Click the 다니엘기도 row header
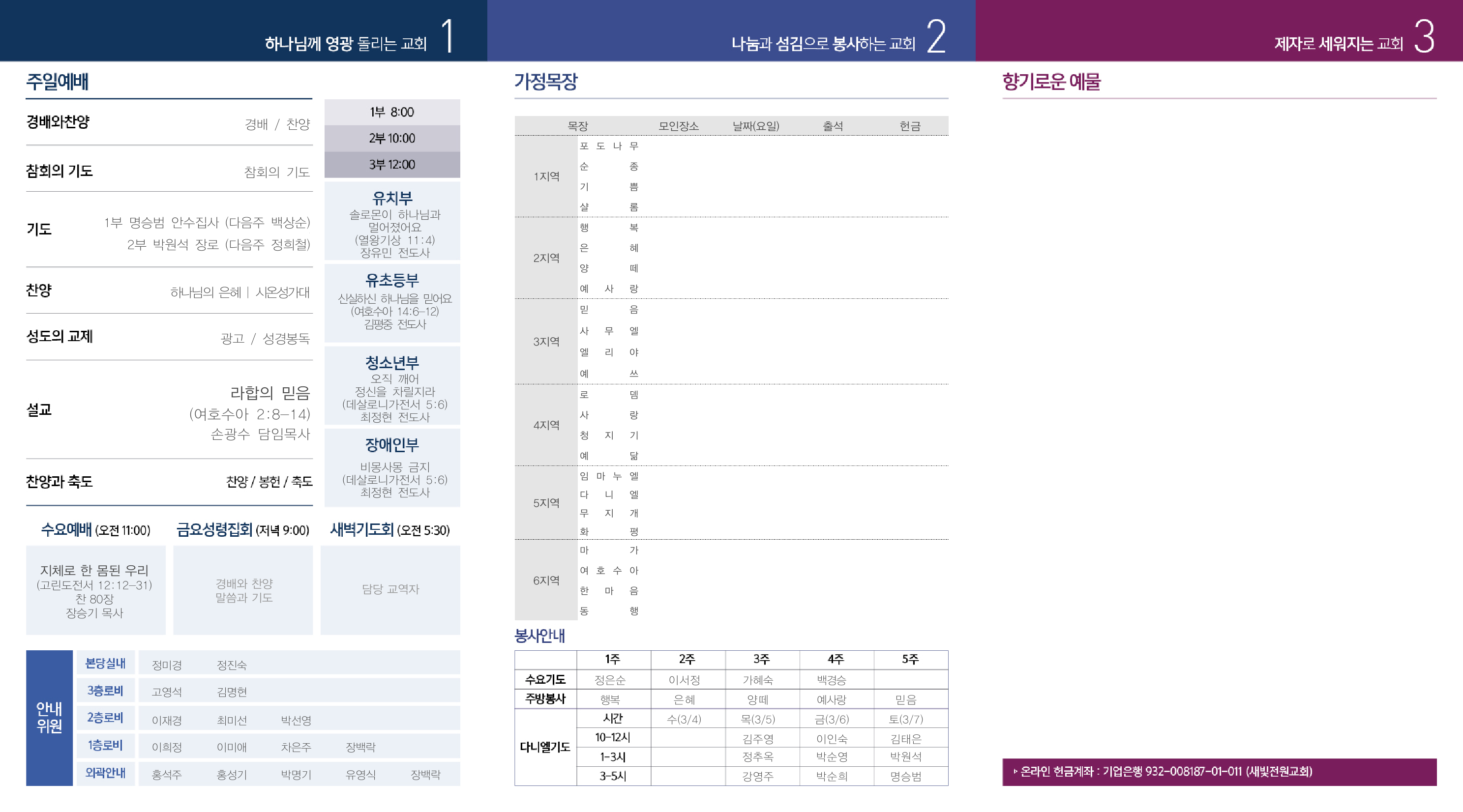 click(x=545, y=747)
